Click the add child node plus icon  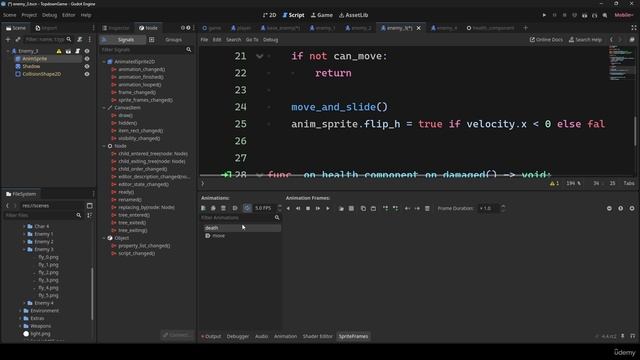(8, 39)
